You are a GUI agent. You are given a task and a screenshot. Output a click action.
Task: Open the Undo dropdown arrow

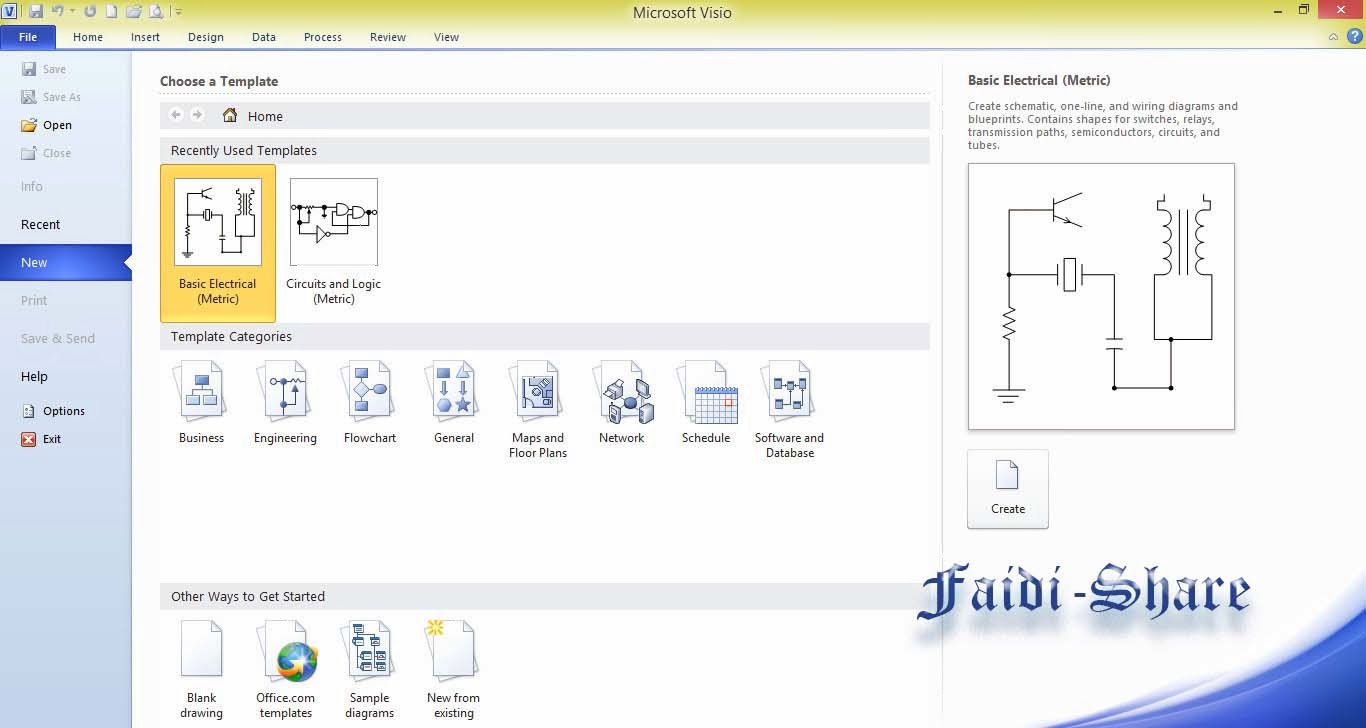[x=72, y=11]
